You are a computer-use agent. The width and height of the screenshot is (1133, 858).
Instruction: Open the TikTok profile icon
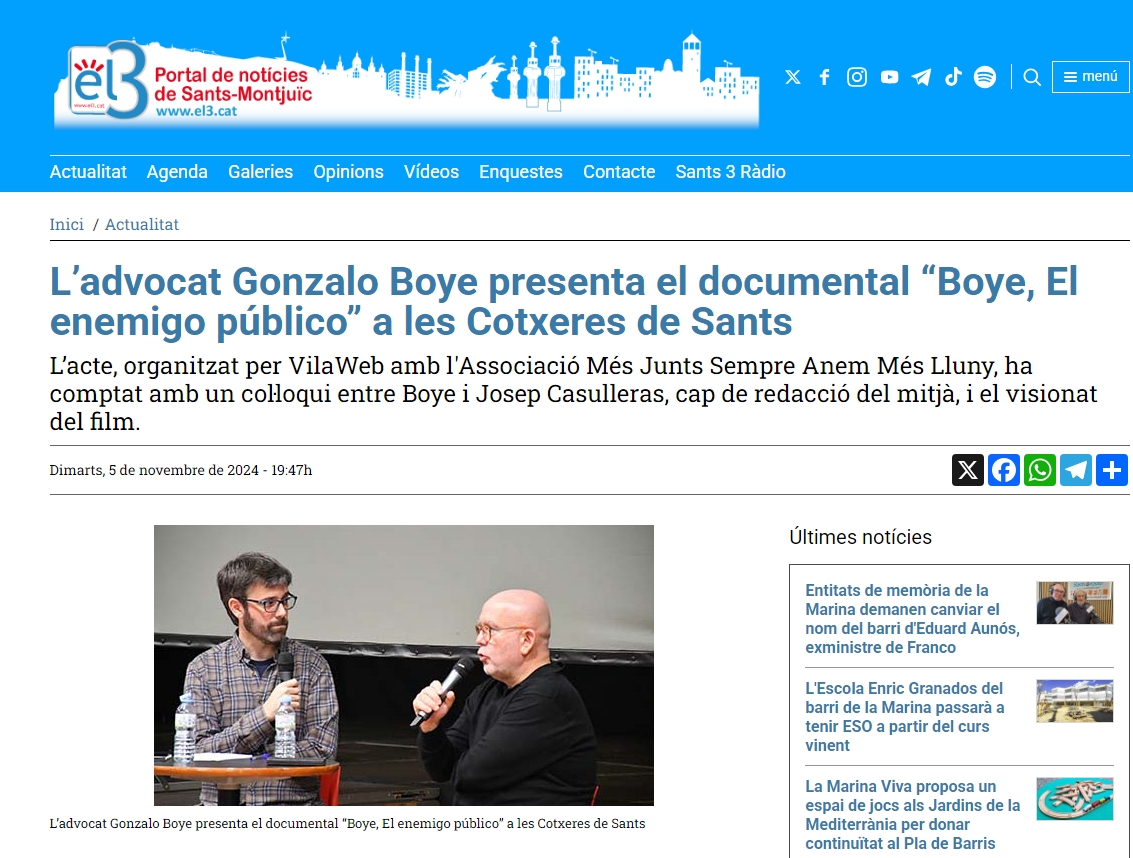[x=953, y=77]
